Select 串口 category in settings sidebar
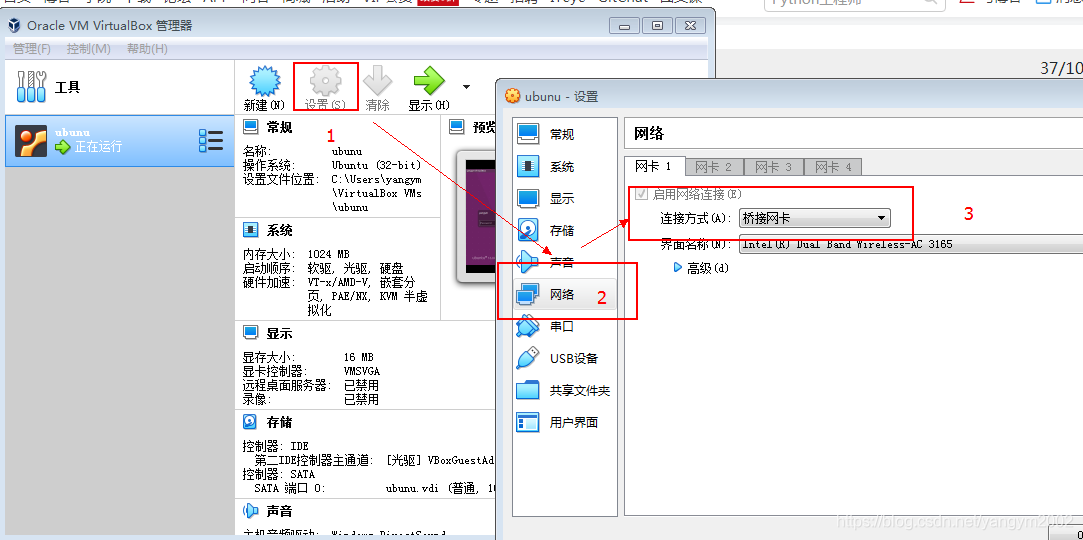The image size is (1083, 540). click(565, 326)
